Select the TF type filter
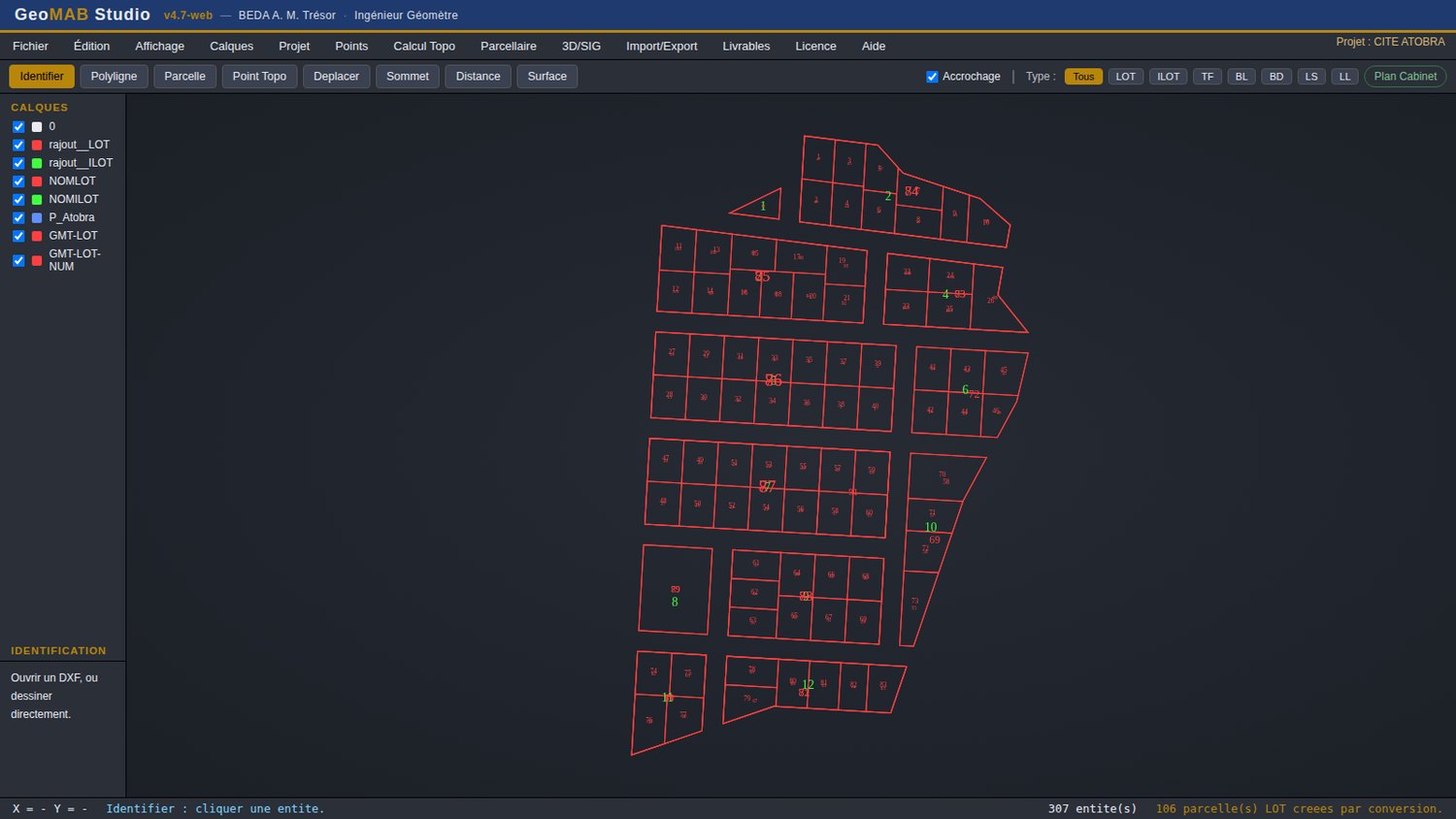Screen dimensions: 1456x819 click(1207, 77)
